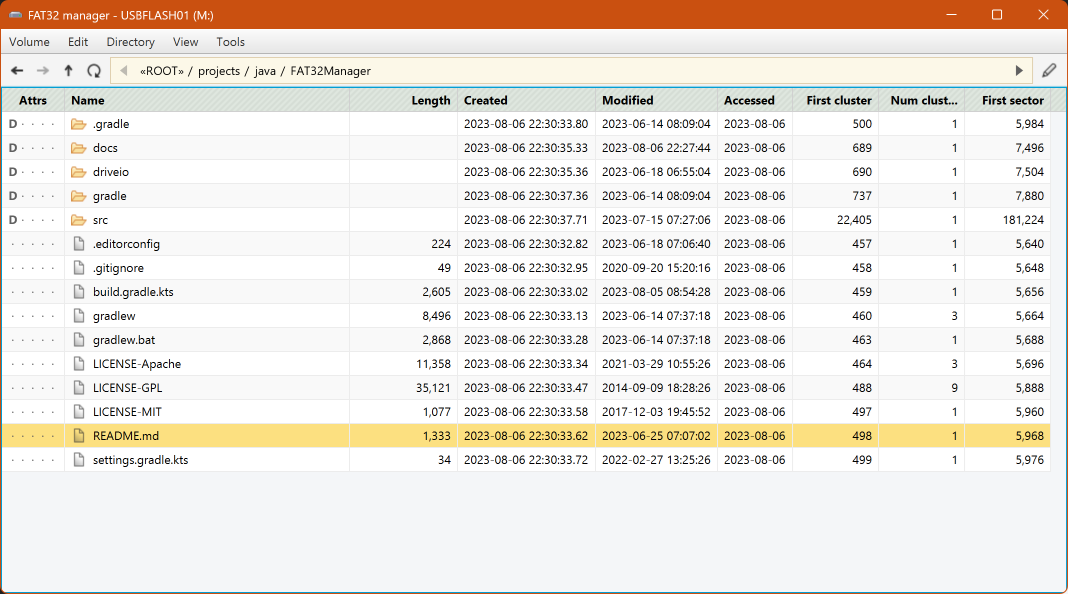This screenshot has height=594, width=1068.
Task: Sort by the Created column header
Action: 526,100
